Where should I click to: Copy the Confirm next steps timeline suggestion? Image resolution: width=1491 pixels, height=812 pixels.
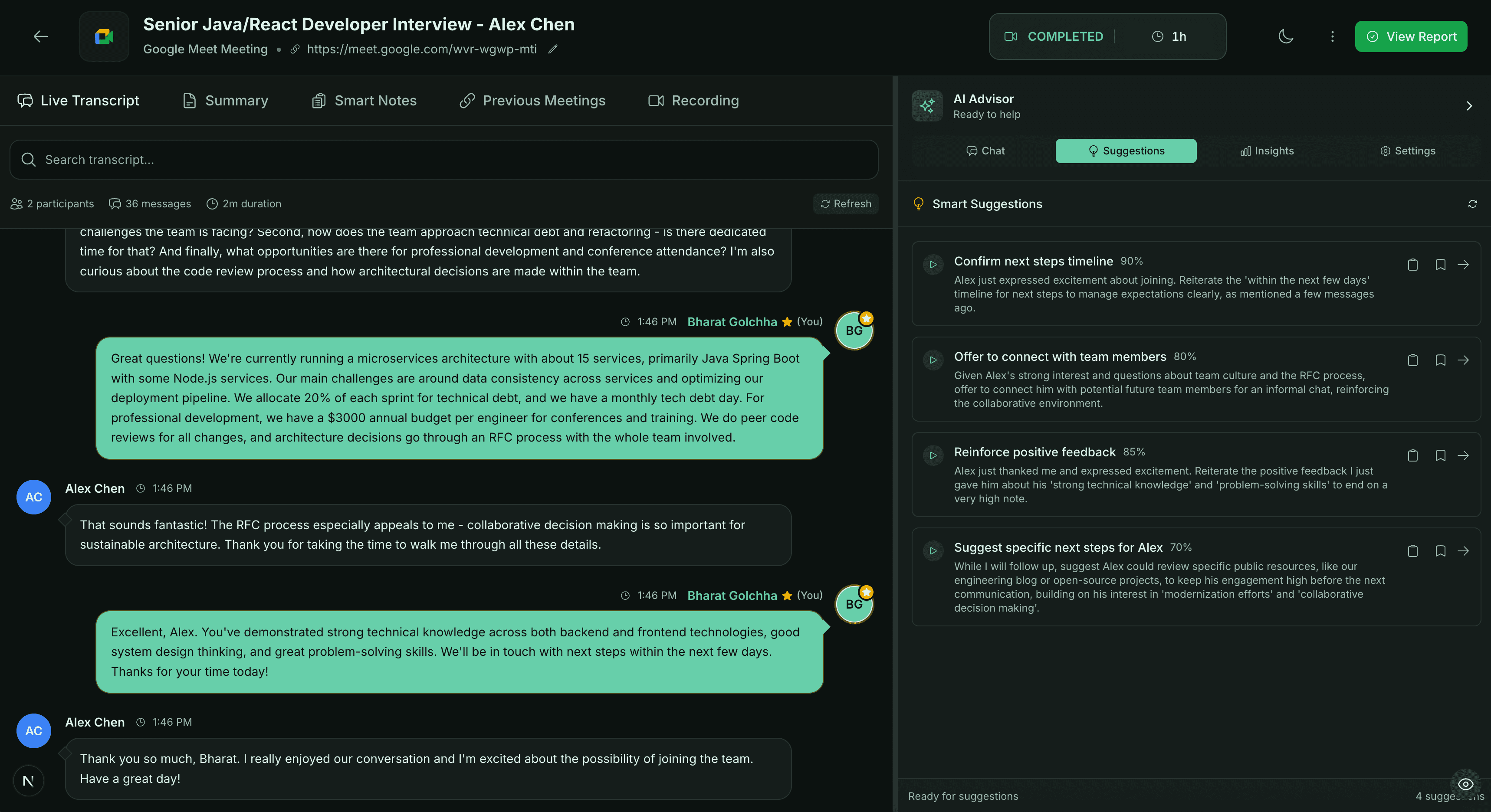click(1412, 265)
